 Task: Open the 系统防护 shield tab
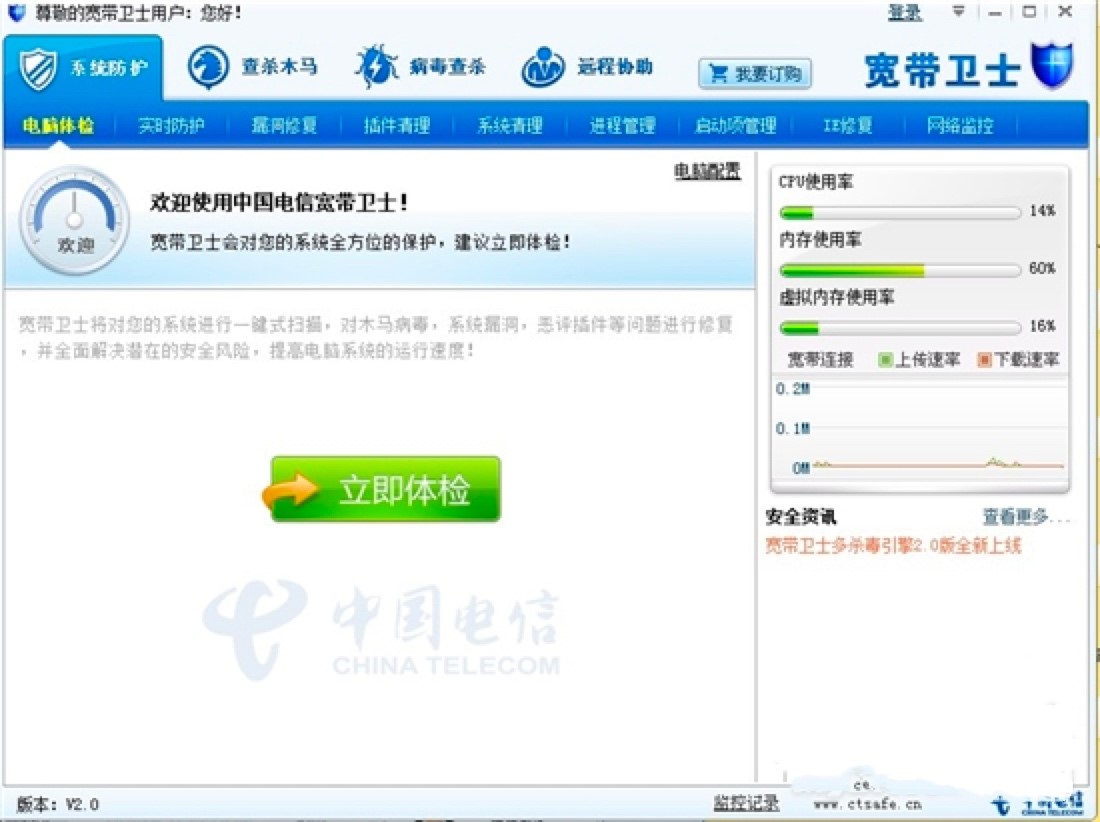point(83,68)
